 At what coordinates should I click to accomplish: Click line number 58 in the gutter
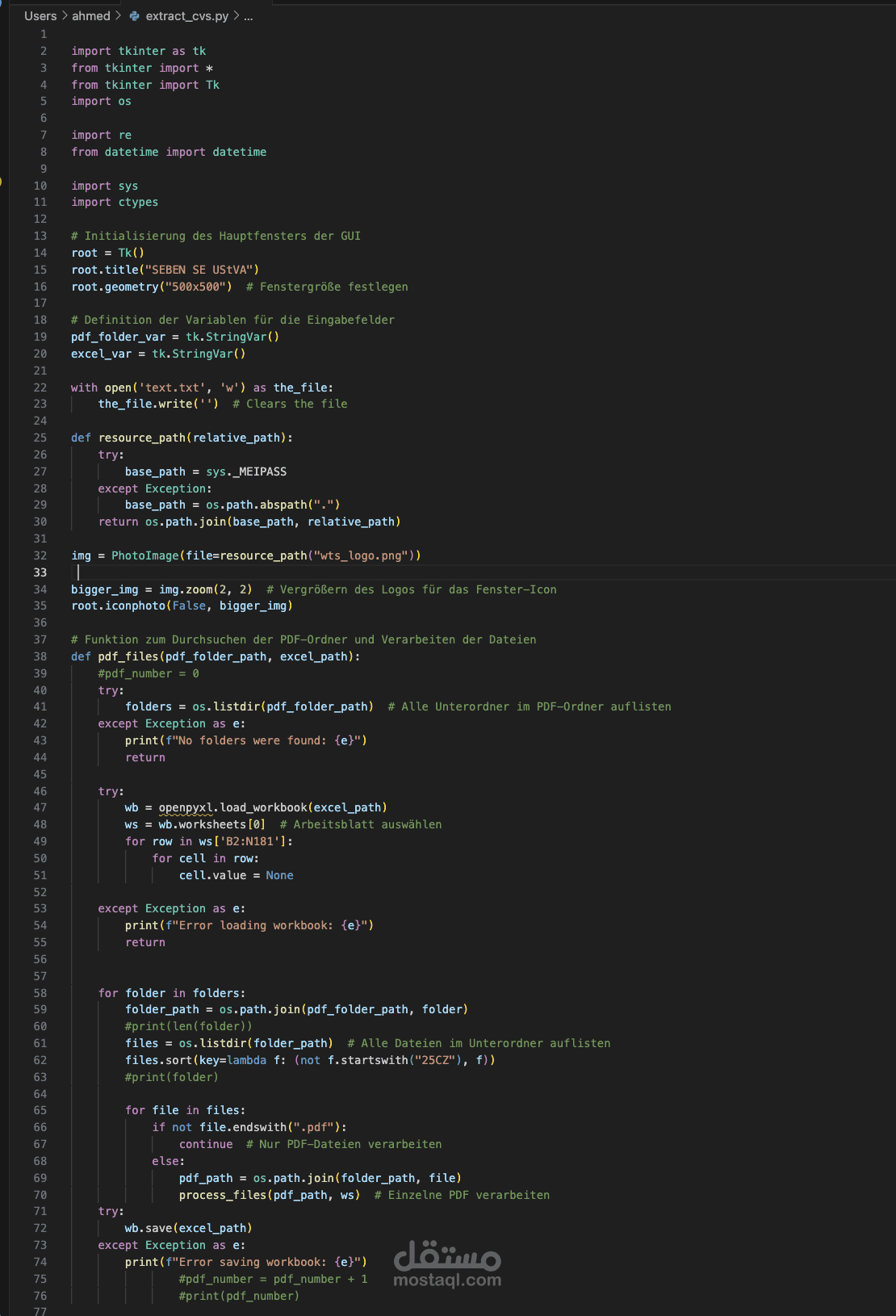40,993
